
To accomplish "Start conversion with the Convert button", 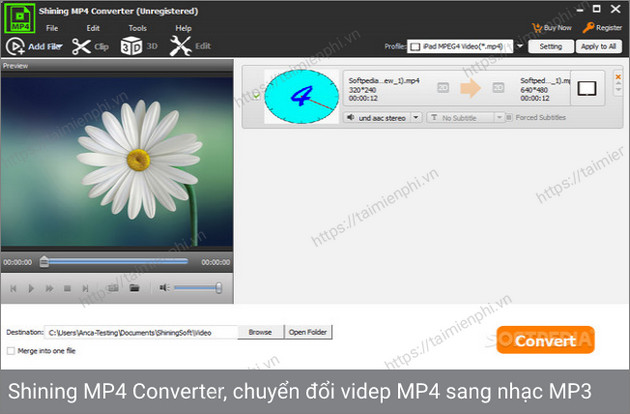I will tap(545, 340).
